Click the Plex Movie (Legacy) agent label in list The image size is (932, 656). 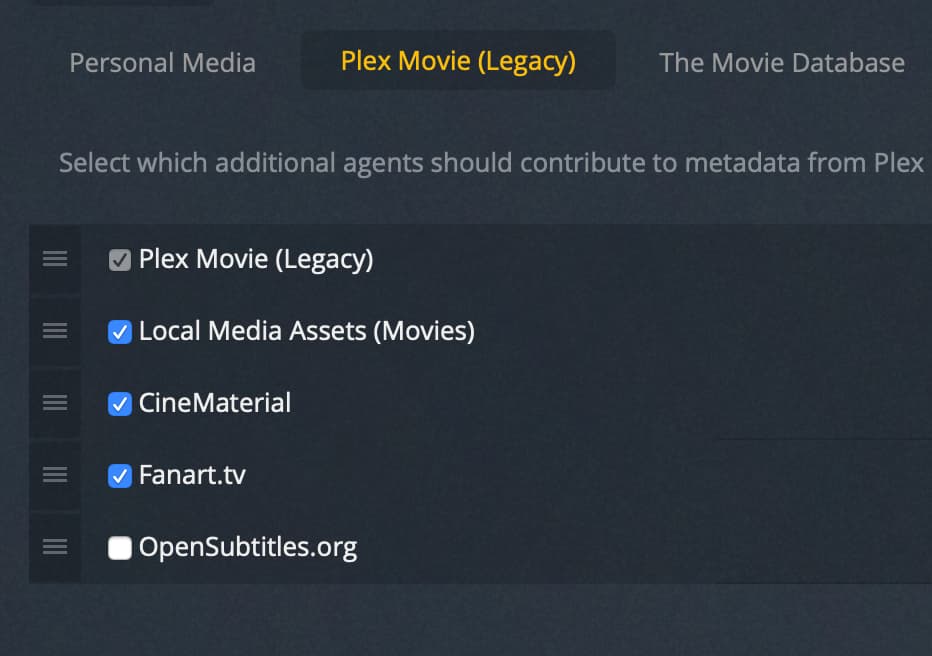point(256,260)
